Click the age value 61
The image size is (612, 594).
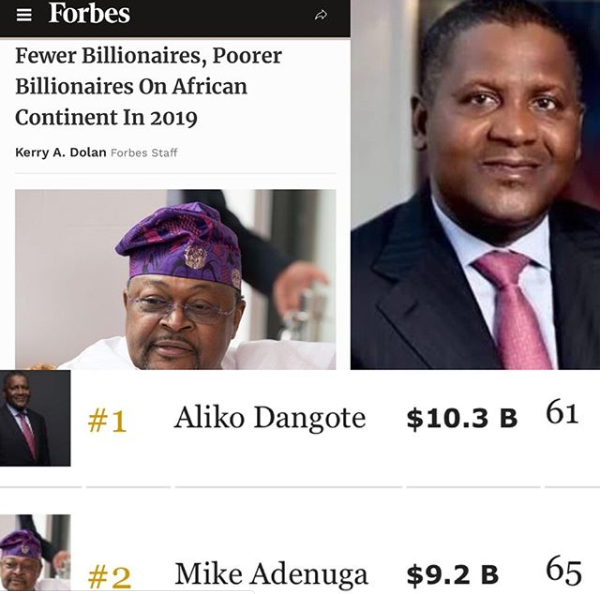click(x=562, y=413)
